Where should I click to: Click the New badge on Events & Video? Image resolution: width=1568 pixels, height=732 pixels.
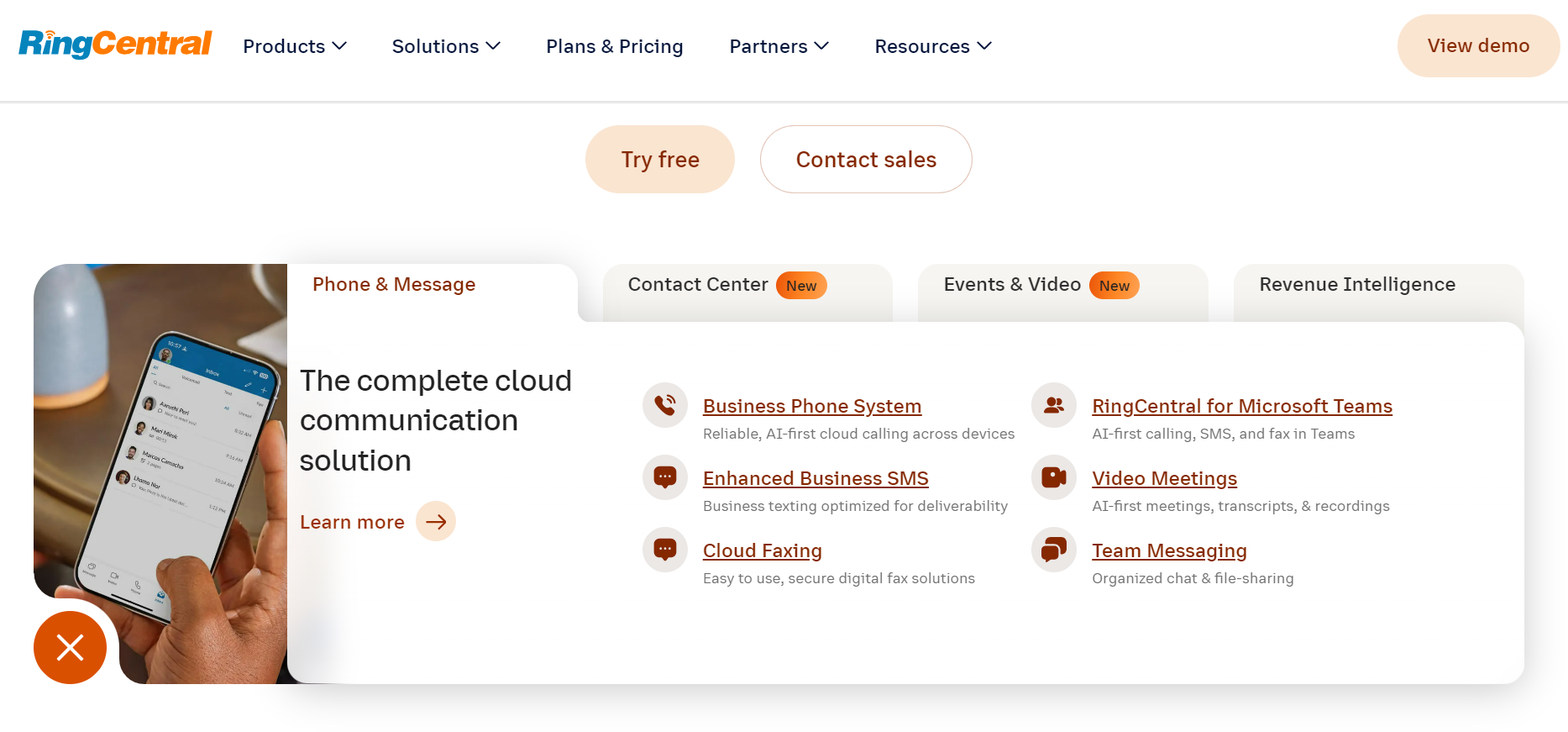pos(1114,286)
